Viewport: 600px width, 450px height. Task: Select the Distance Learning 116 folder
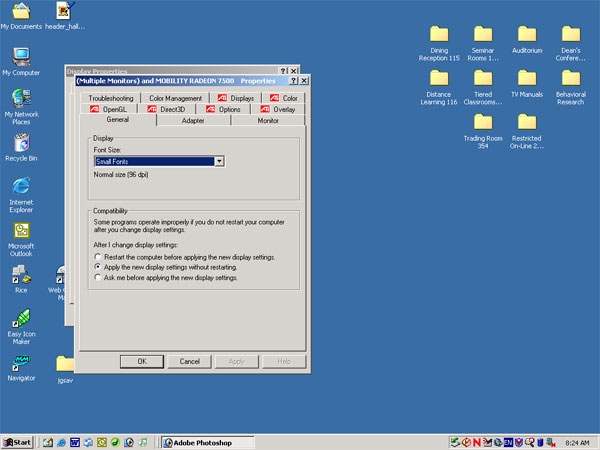click(x=439, y=87)
